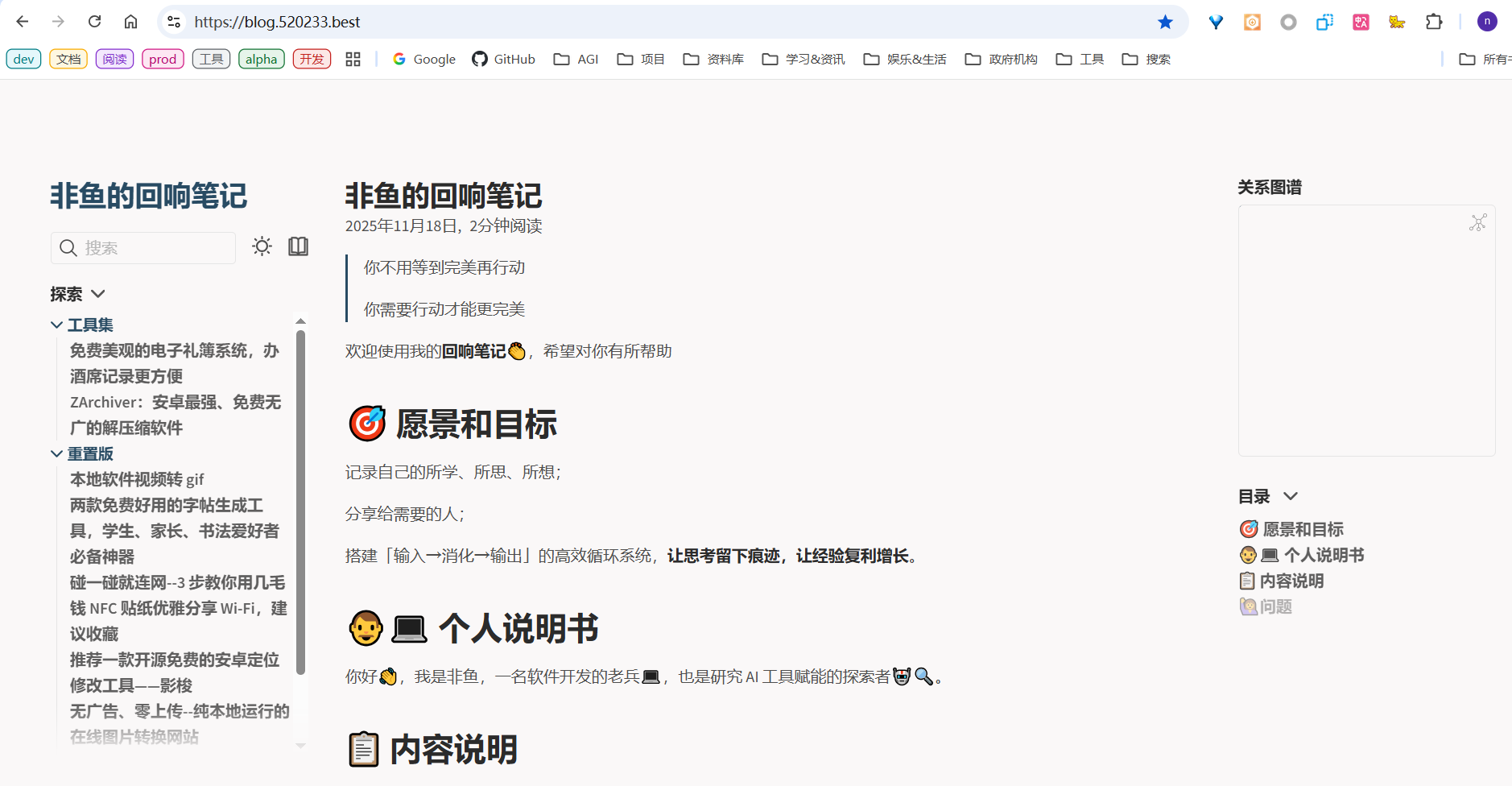Click the browser reload icon
This screenshot has width=1512, height=786.
(95, 22)
